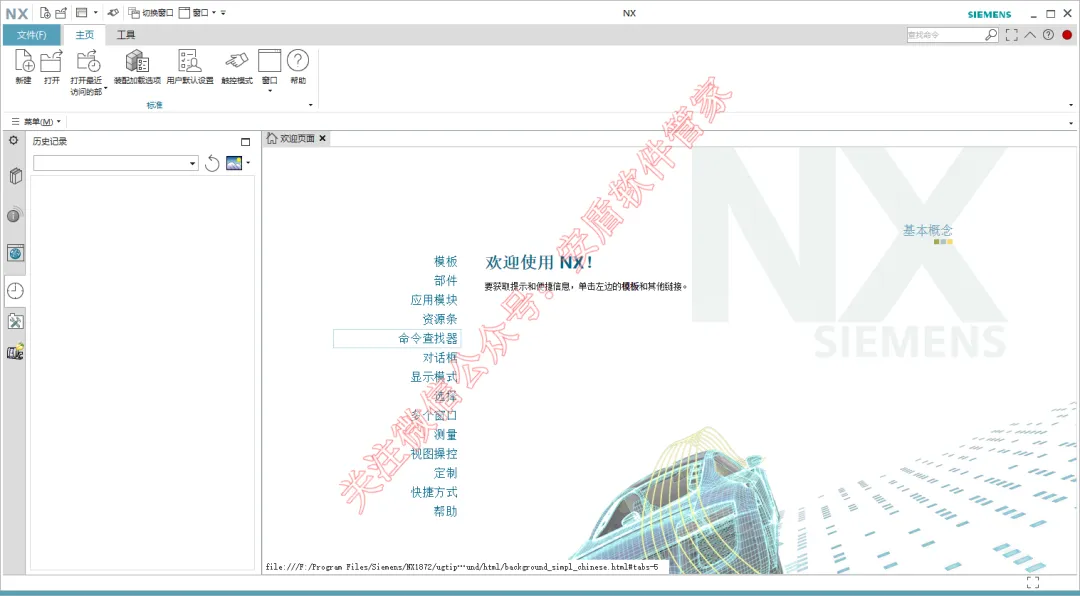Image resolution: width=1080 pixels, height=596 pixels.
Task: Maximize the 历史记录 panel with its square icon
Action: (246, 142)
